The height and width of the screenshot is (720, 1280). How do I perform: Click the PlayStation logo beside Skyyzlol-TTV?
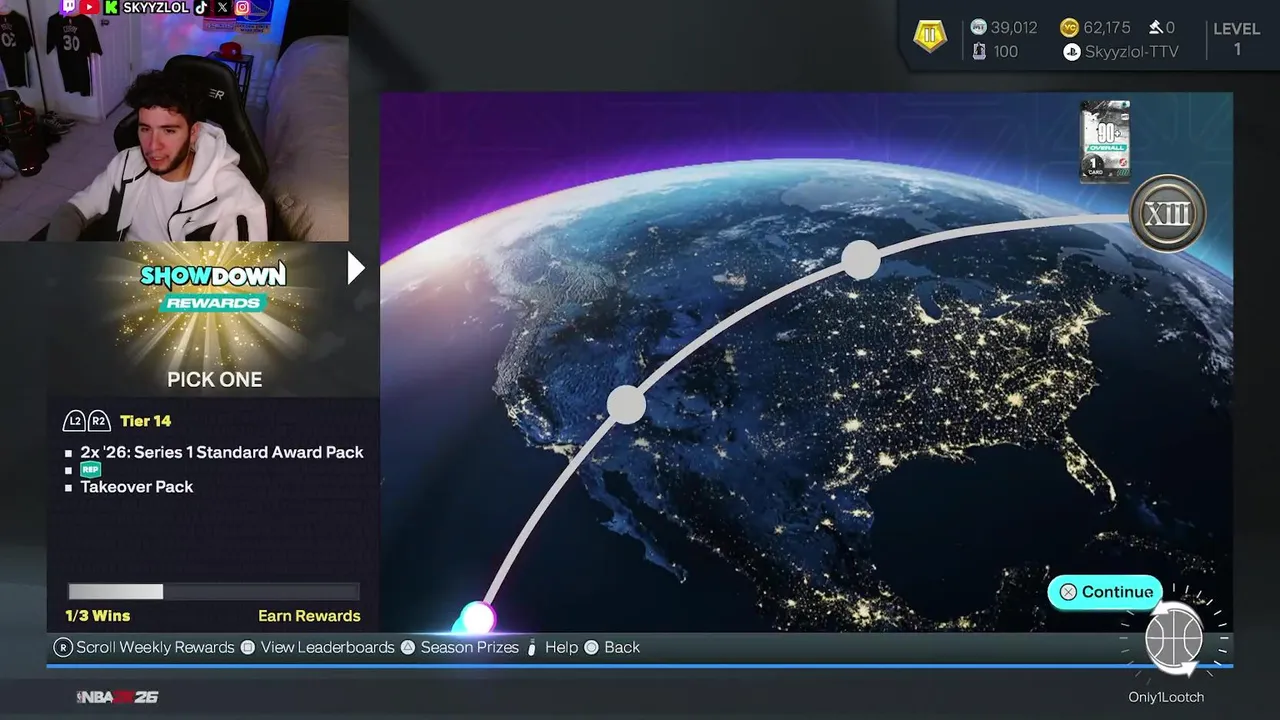(x=1071, y=52)
